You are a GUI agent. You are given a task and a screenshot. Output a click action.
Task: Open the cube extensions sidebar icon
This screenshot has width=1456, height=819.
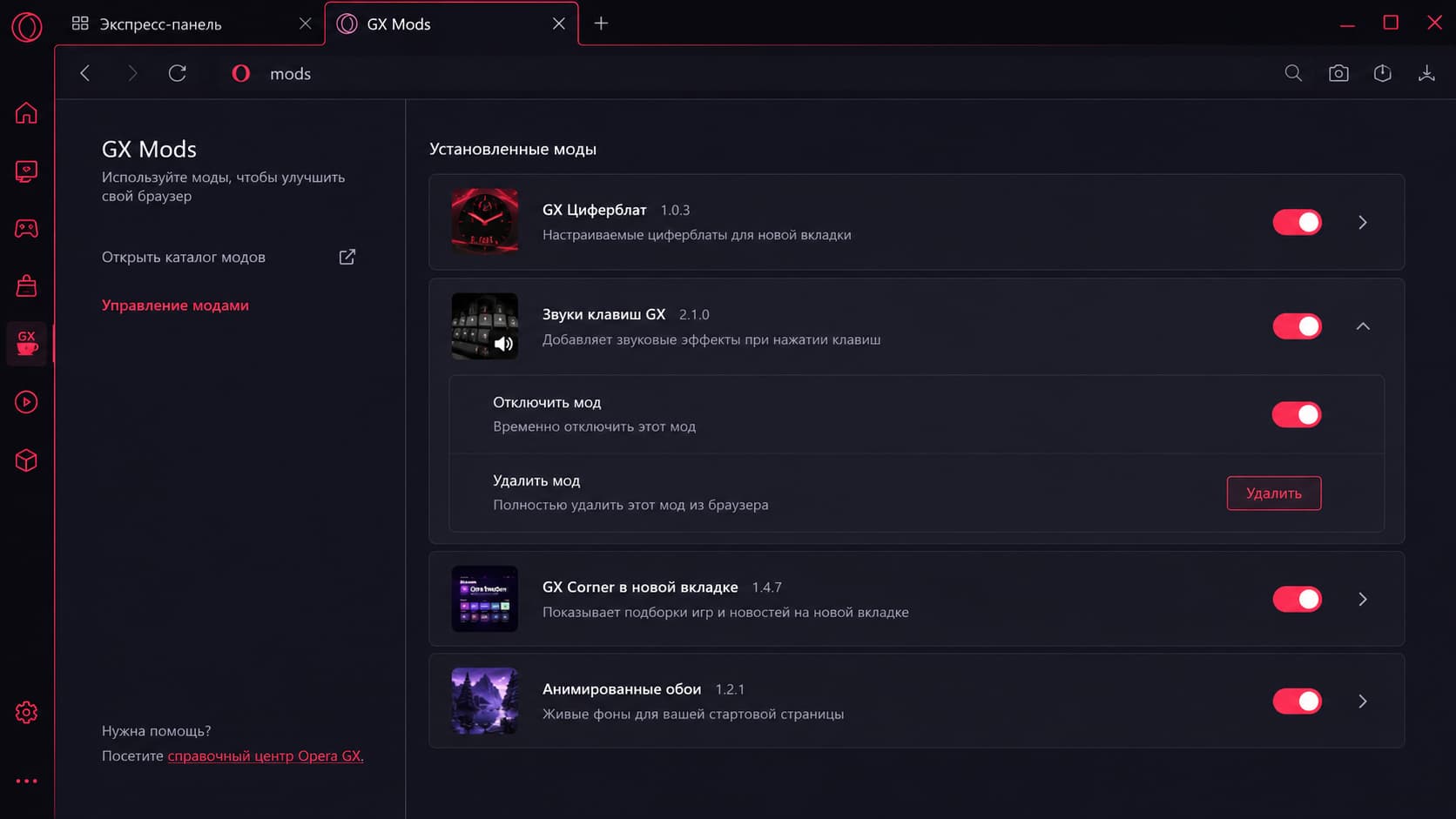[26, 460]
